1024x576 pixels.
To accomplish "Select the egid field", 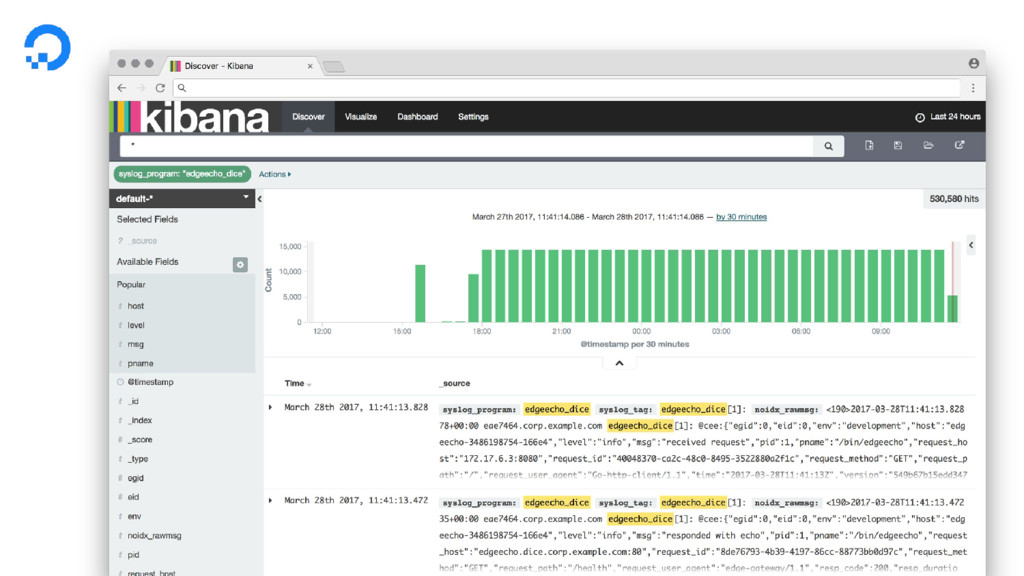I will click(x=136, y=477).
